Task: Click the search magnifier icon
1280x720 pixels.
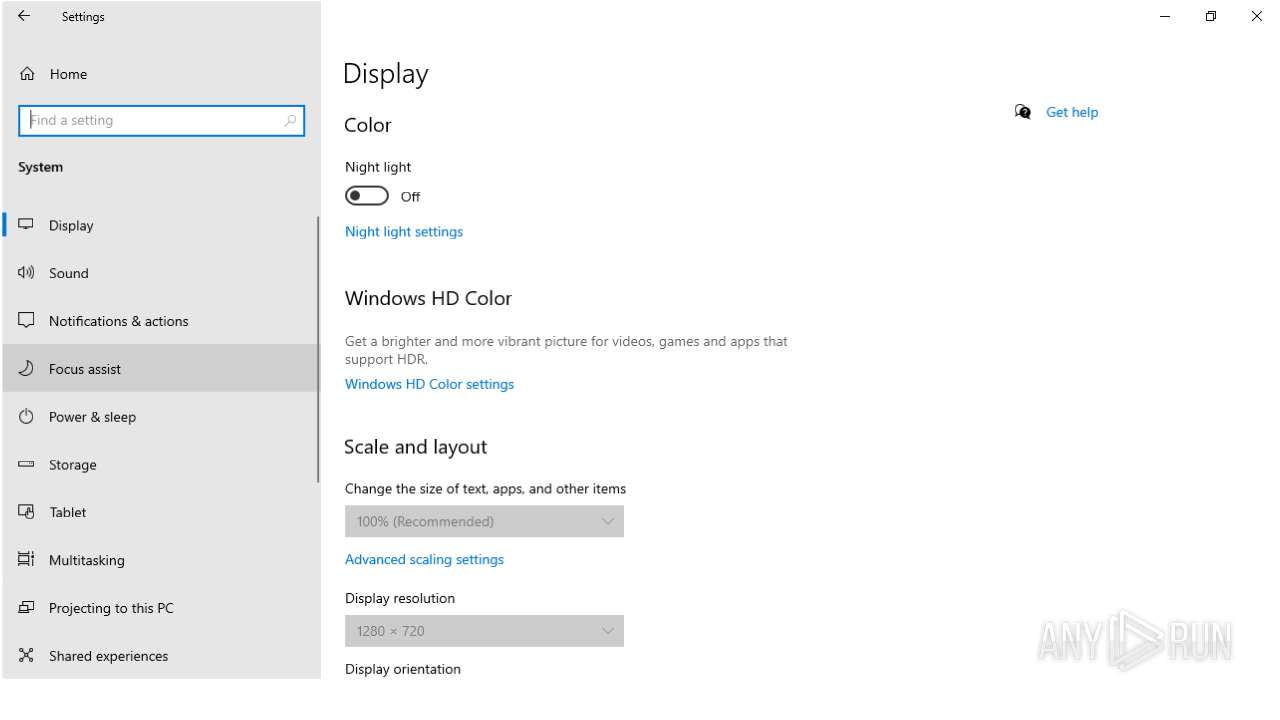Action: 290,120
